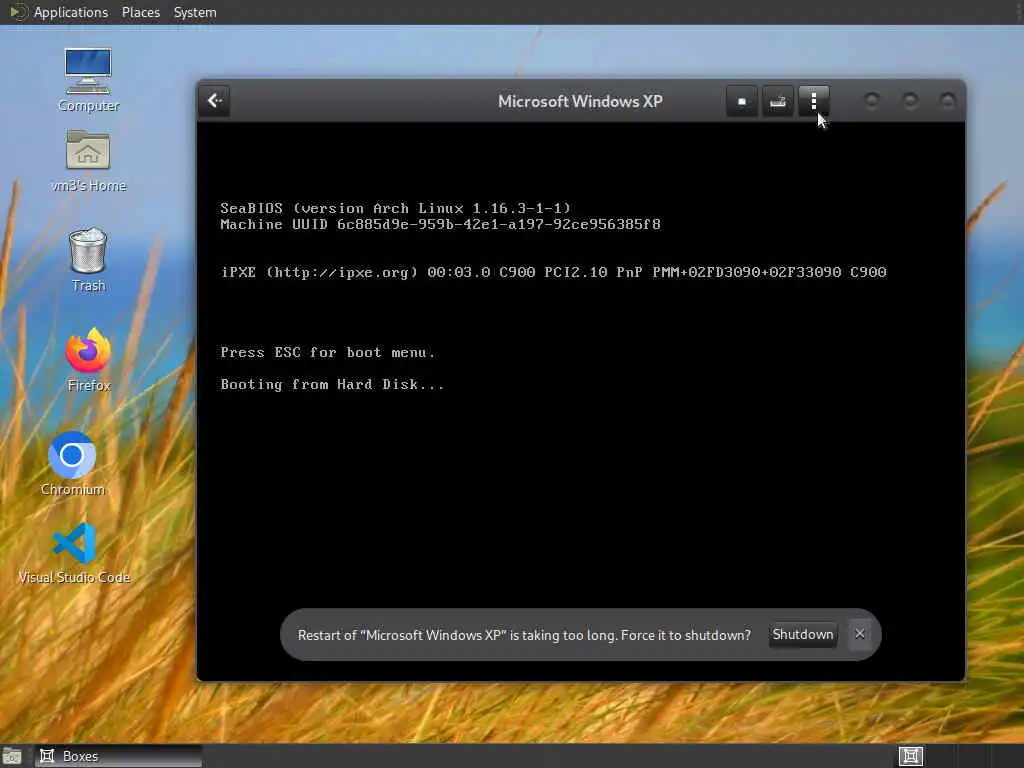Dismiss the restart notification with X
1024x768 pixels.
(860, 634)
